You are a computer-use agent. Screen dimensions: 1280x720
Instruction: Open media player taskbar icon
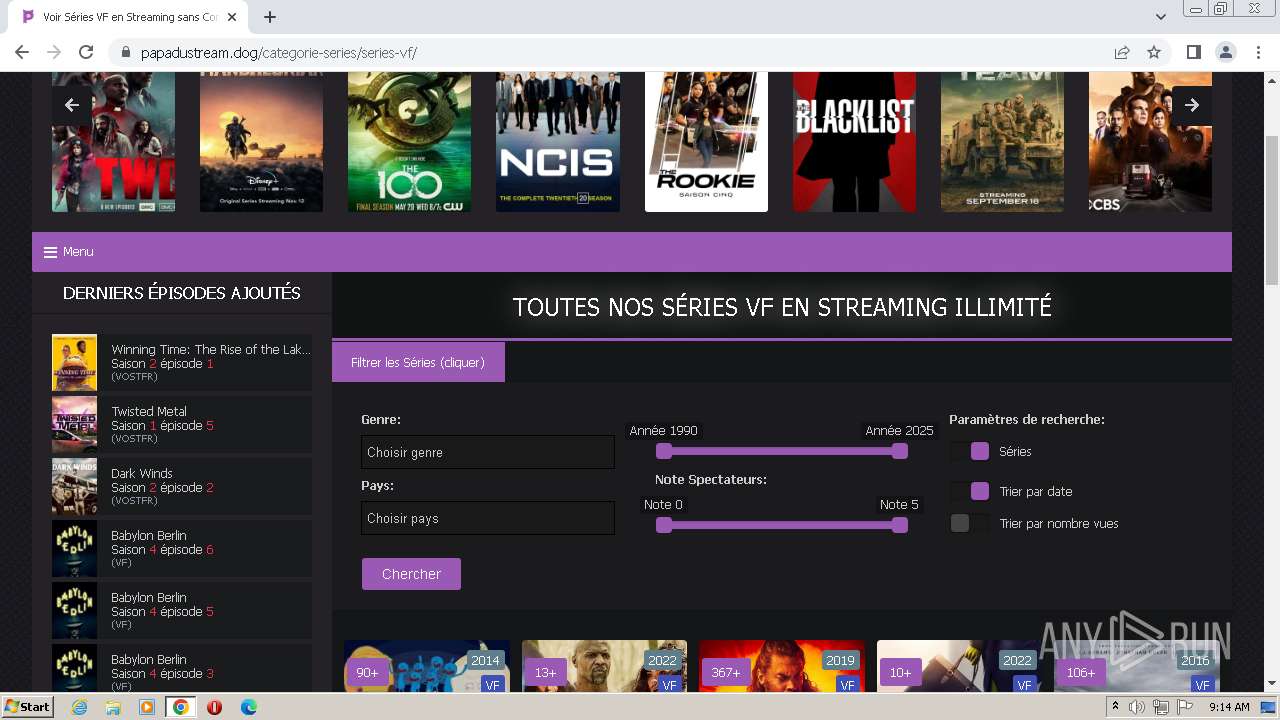click(x=147, y=707)
